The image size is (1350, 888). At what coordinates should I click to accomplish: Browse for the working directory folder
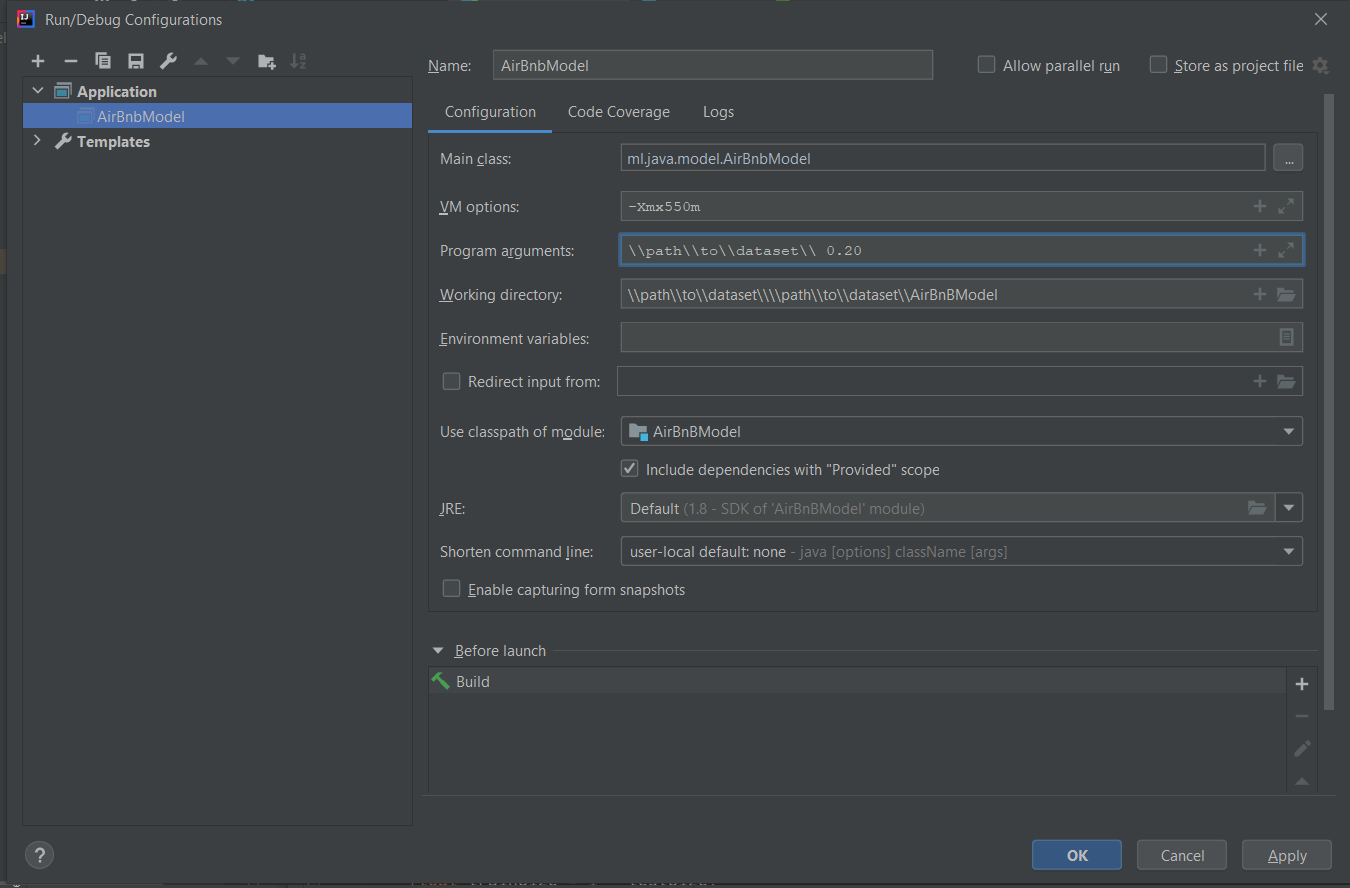coord(1287,294)
